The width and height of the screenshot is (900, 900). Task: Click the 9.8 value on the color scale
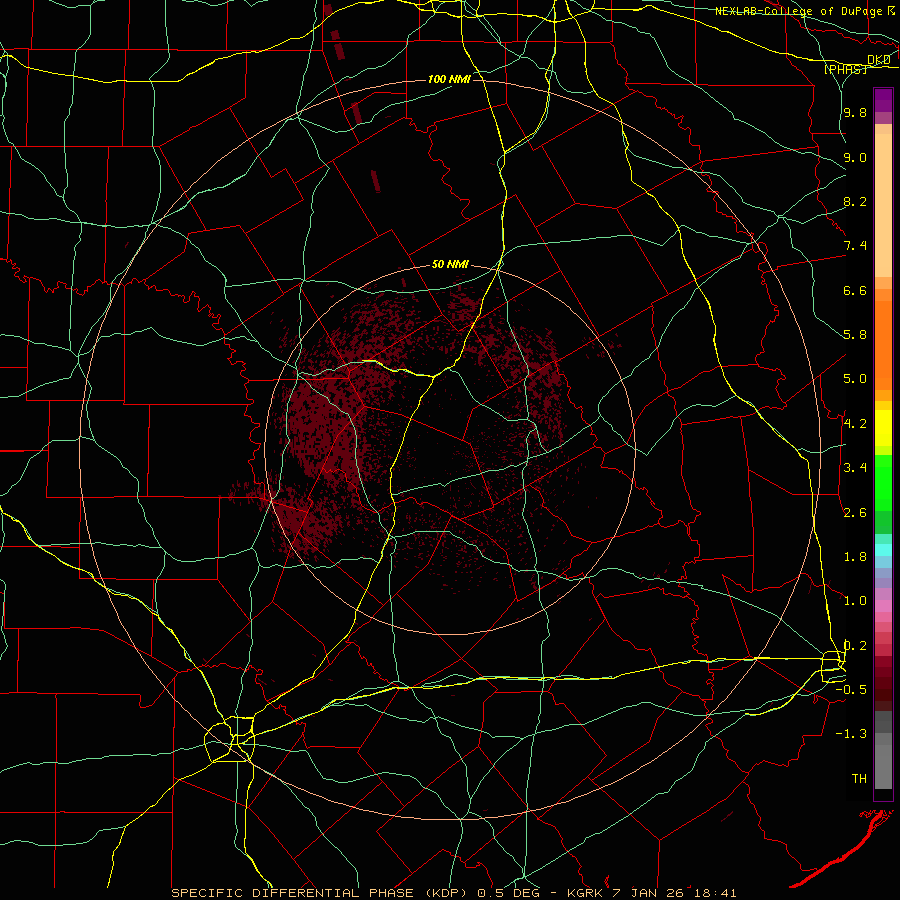pyautogui.click(x=855, y=112)
